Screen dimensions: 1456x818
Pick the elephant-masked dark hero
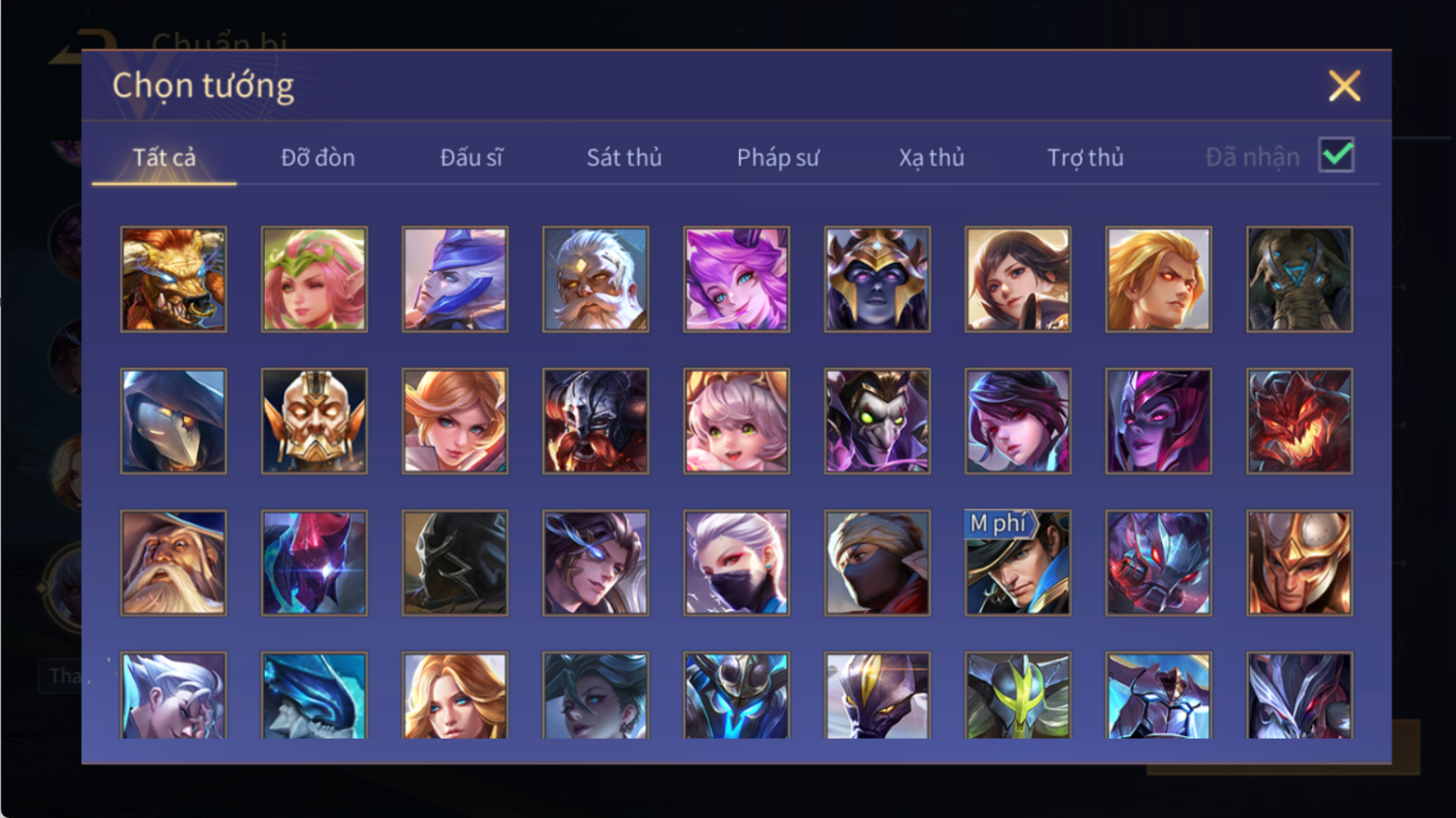1299,279
